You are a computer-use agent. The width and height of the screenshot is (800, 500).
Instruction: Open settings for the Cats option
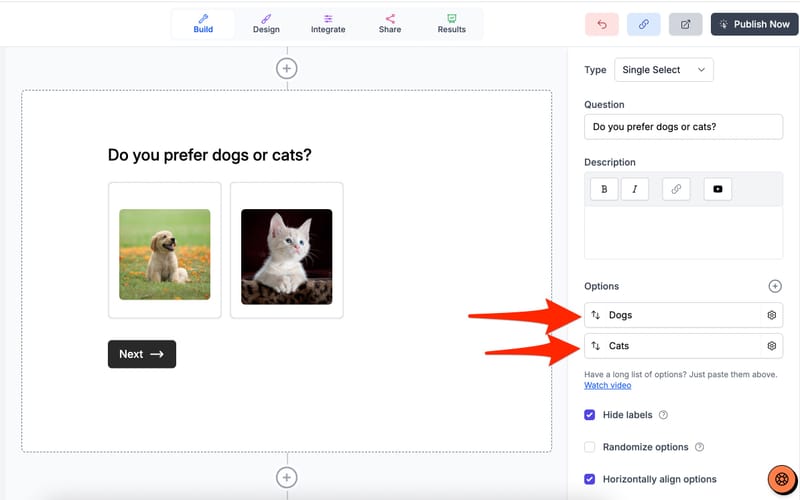pos(771,346)
